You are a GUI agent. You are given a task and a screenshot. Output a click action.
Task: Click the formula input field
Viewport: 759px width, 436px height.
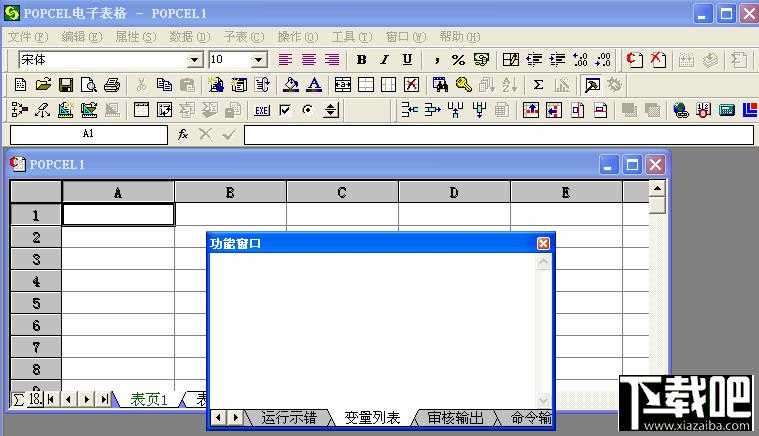click(x=498, y=134)
